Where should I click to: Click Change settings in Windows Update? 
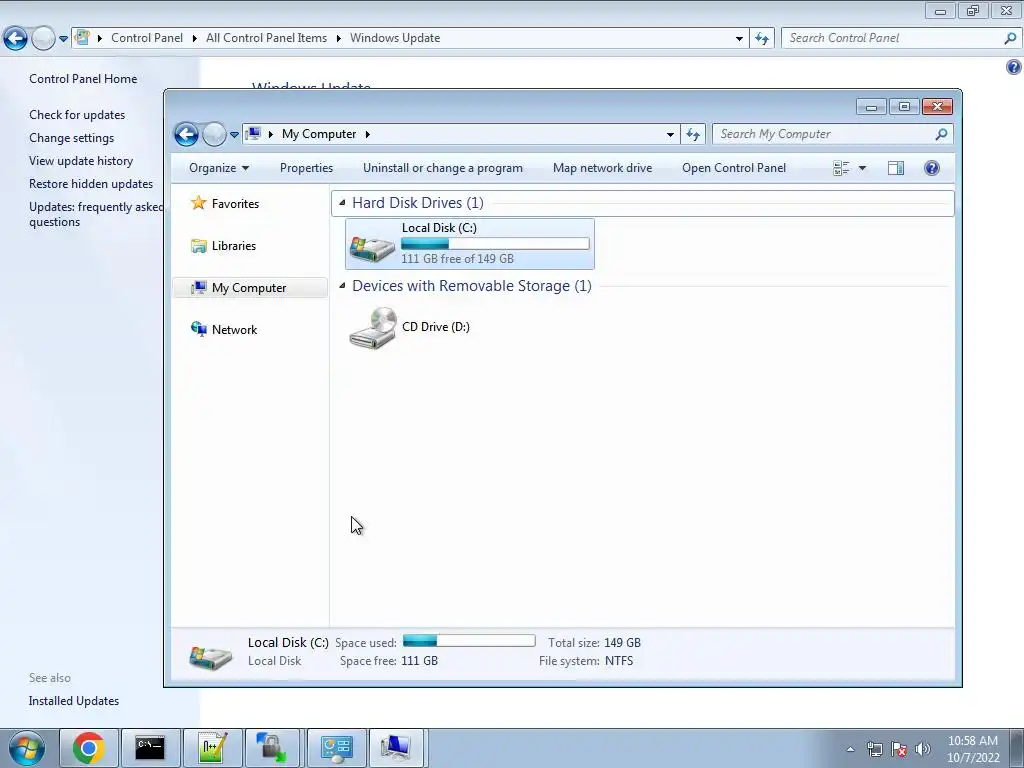click(x=71, y=138)
